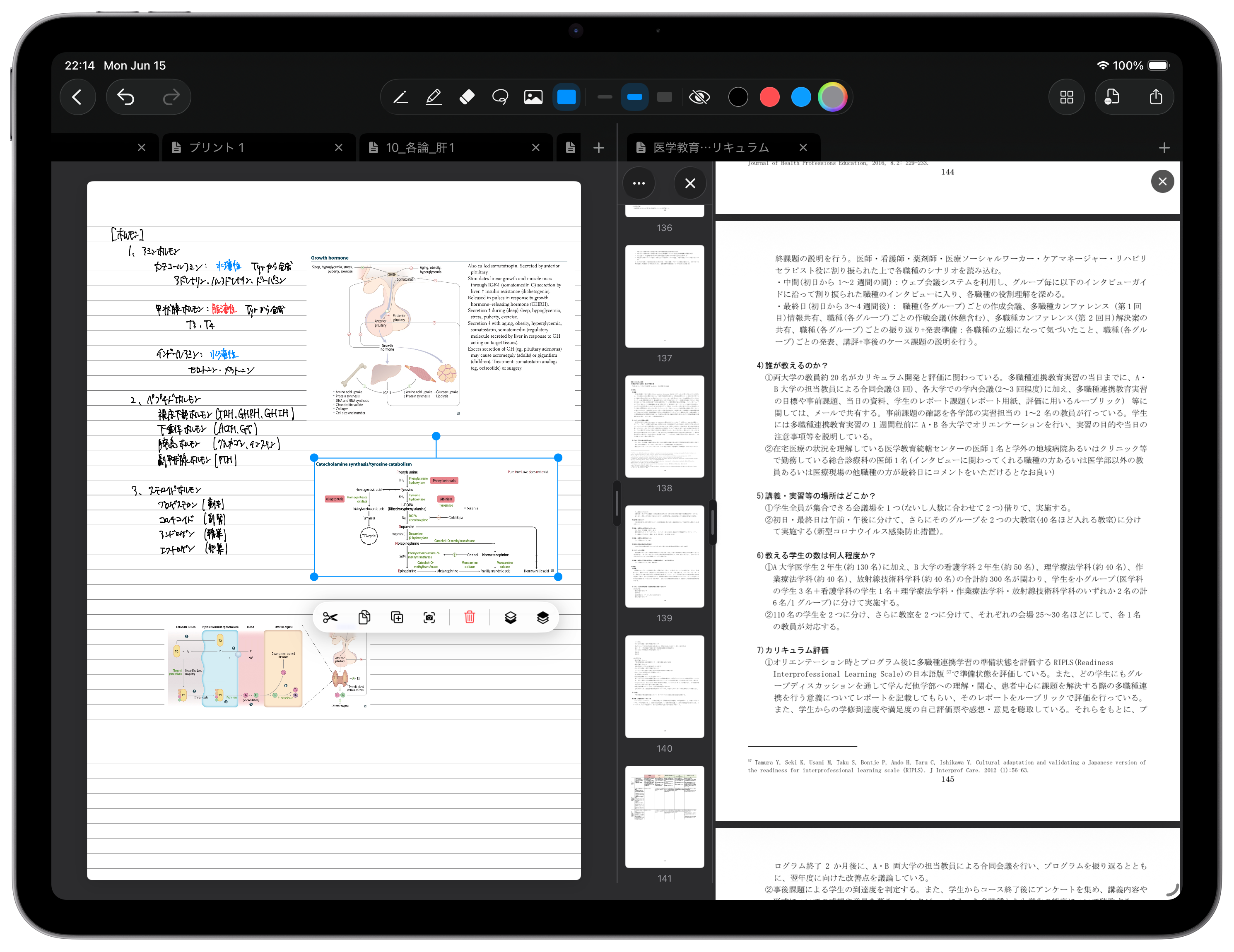This screenshot has height=952, width=1234.
Task: Pick the black color swatch
Action: [x=738, y=97]
